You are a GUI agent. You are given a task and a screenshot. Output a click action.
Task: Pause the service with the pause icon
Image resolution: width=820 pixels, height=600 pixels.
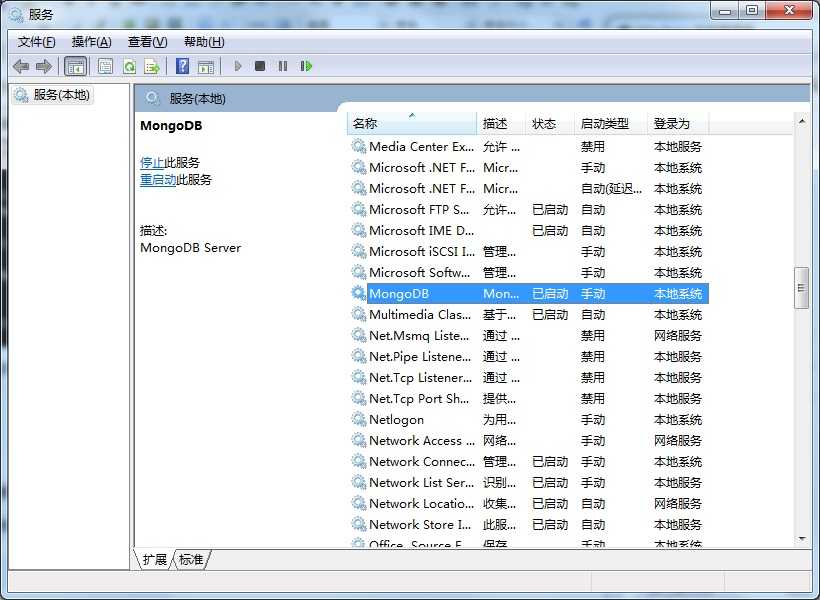click(283, 66)
